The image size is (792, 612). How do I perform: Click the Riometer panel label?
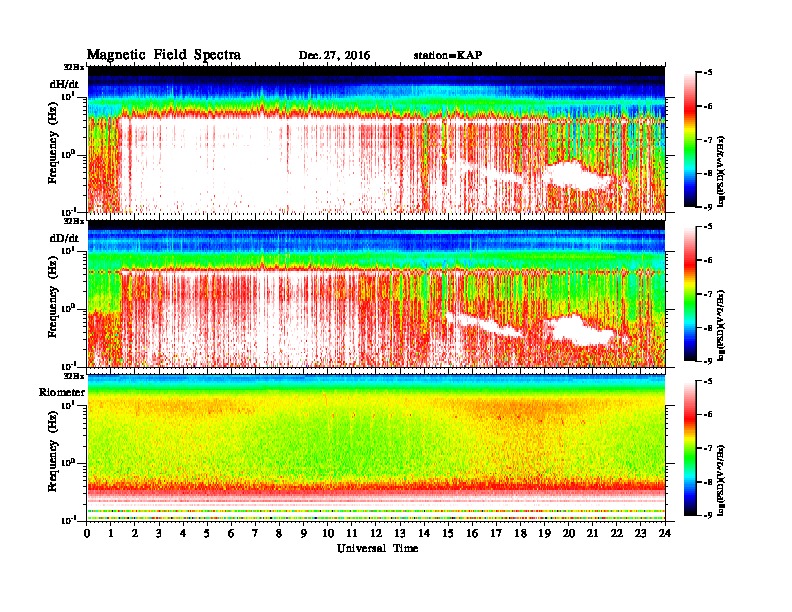pos(62,392)
